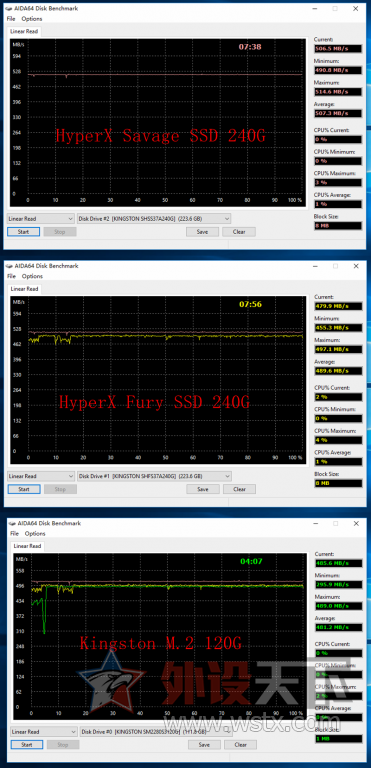Start benchmark in the Disk Drive #2 window
This screenshot has height=768, width=371.
(24, 232)
